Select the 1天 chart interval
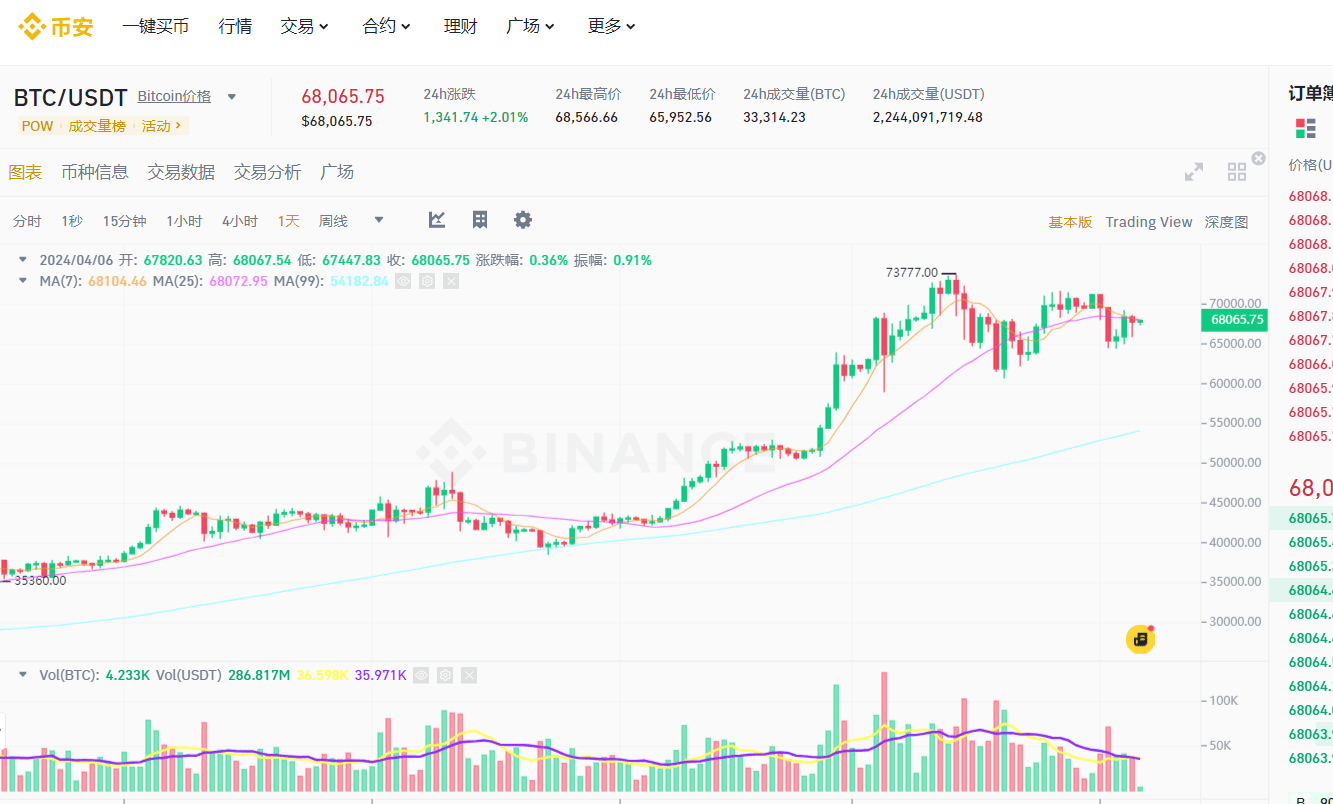Image resolution: width=1333 pixels, height=804 pixels. (289, 221)
